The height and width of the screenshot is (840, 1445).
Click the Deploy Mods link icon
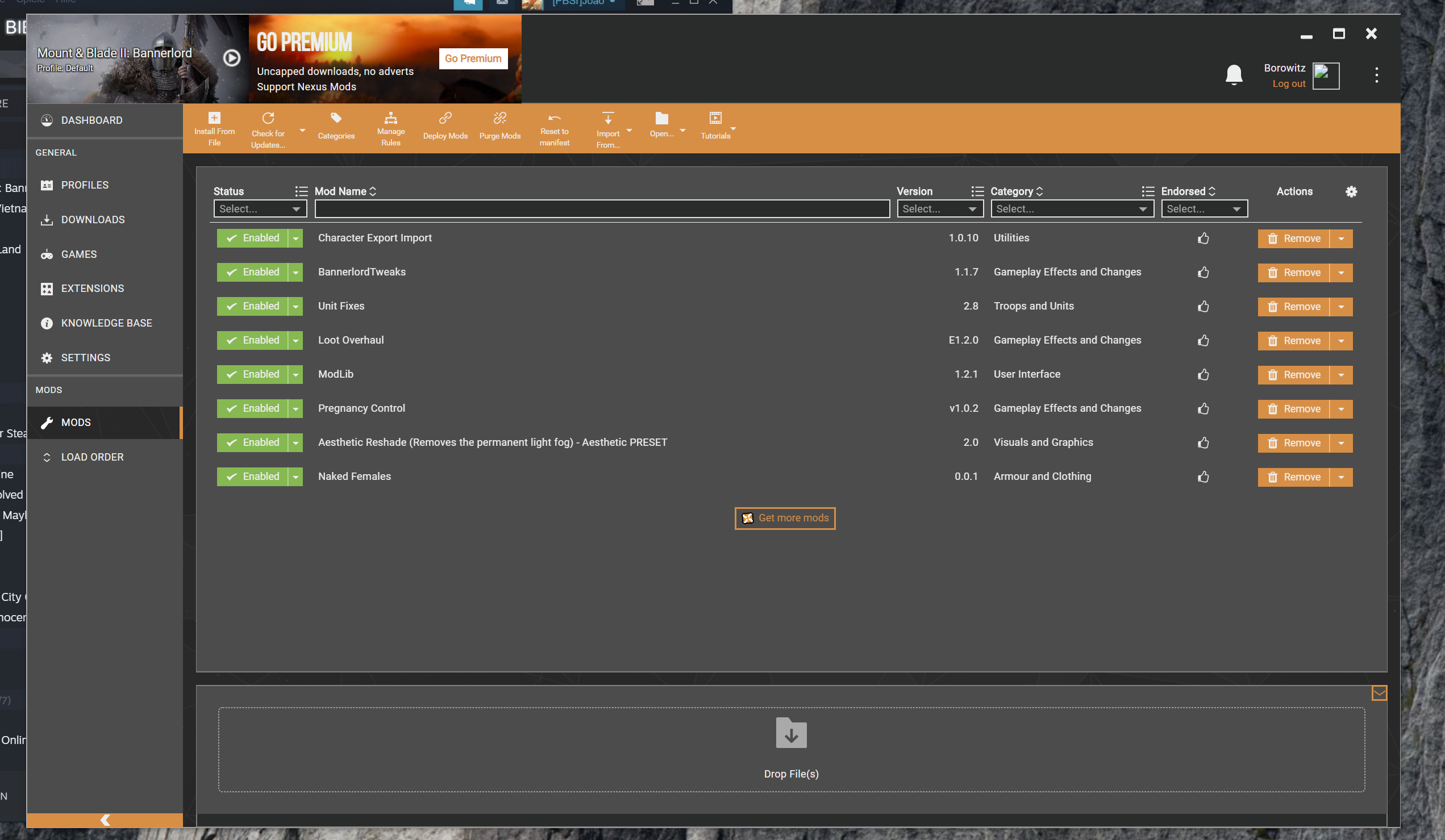[445, 118]
